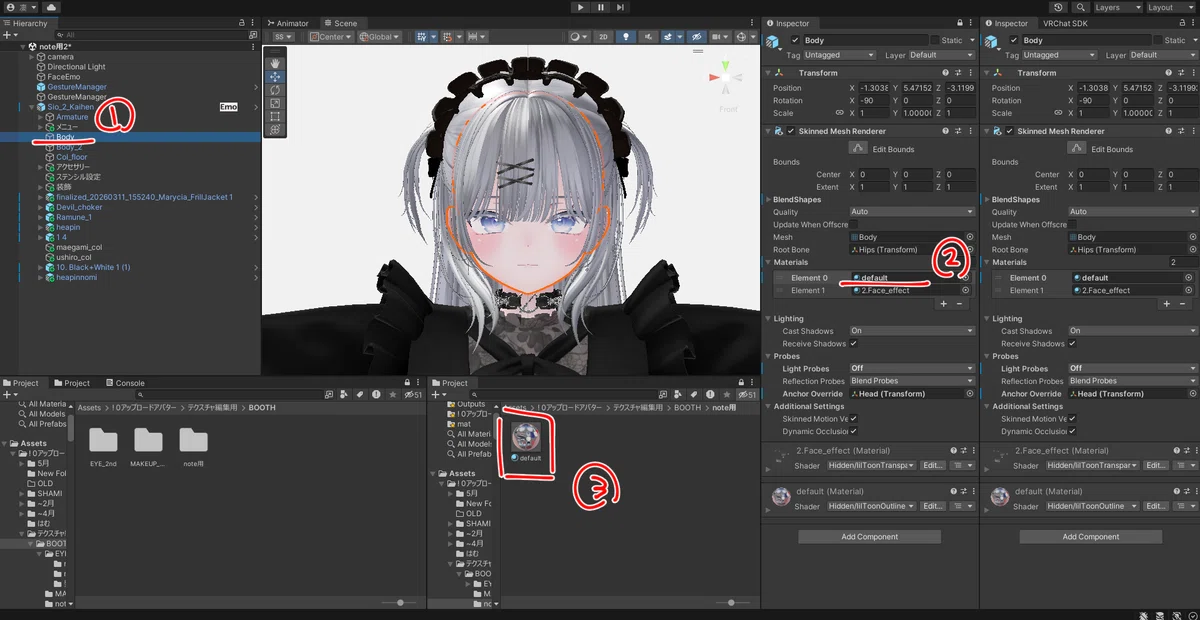Image resolution: width=1200 pixels, height=620 pixels.
Task: Expand Armature in Hierarchy
Action: pos(40,117)
